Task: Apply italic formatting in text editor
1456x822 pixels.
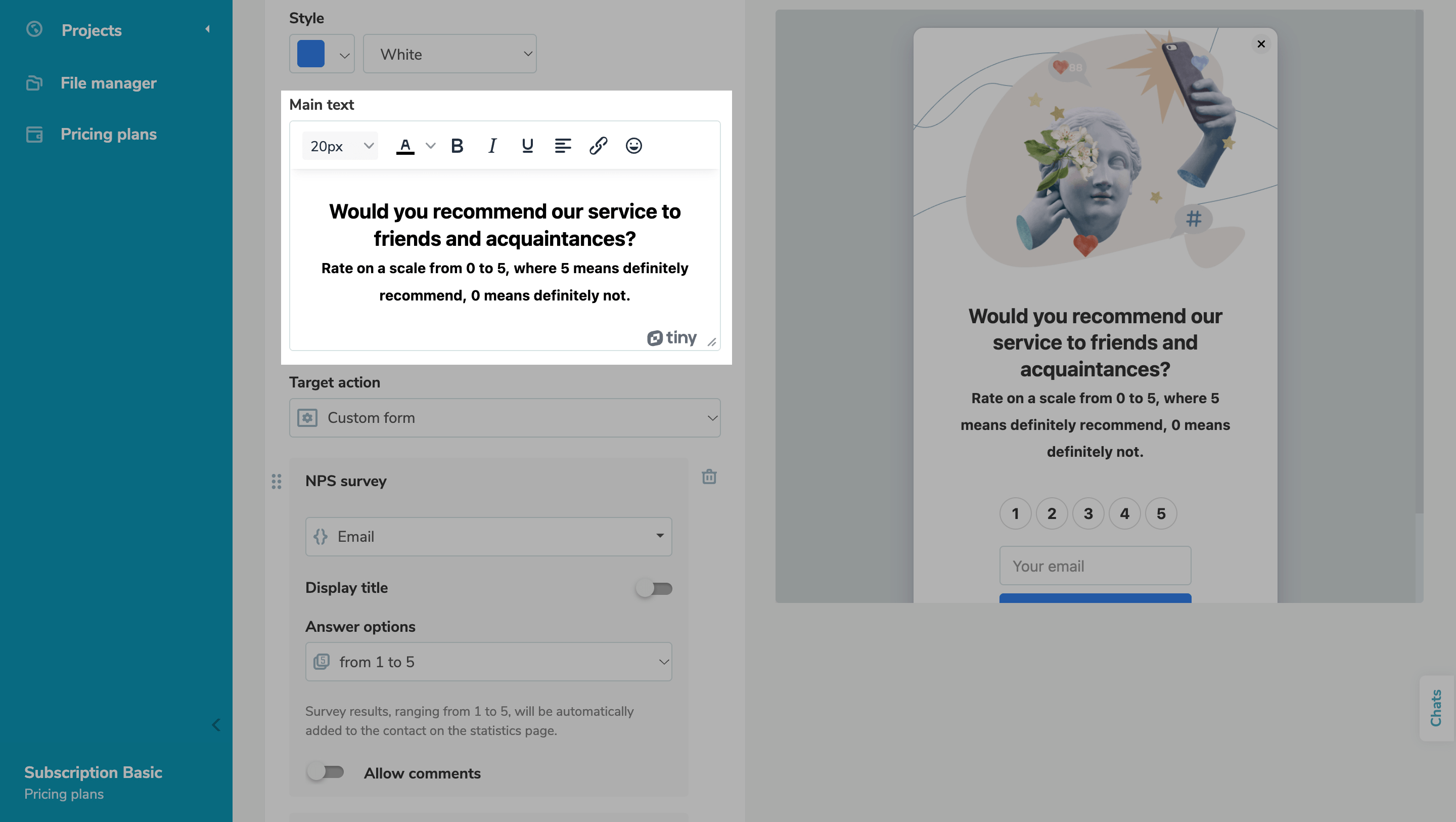Action: (x=492, y=146)
